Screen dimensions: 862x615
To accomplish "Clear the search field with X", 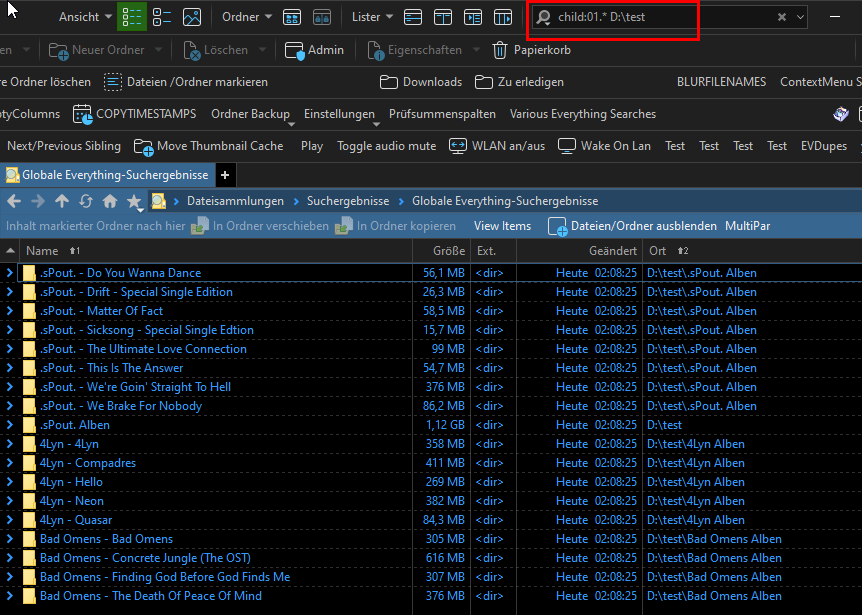I will tap(782, 17).
